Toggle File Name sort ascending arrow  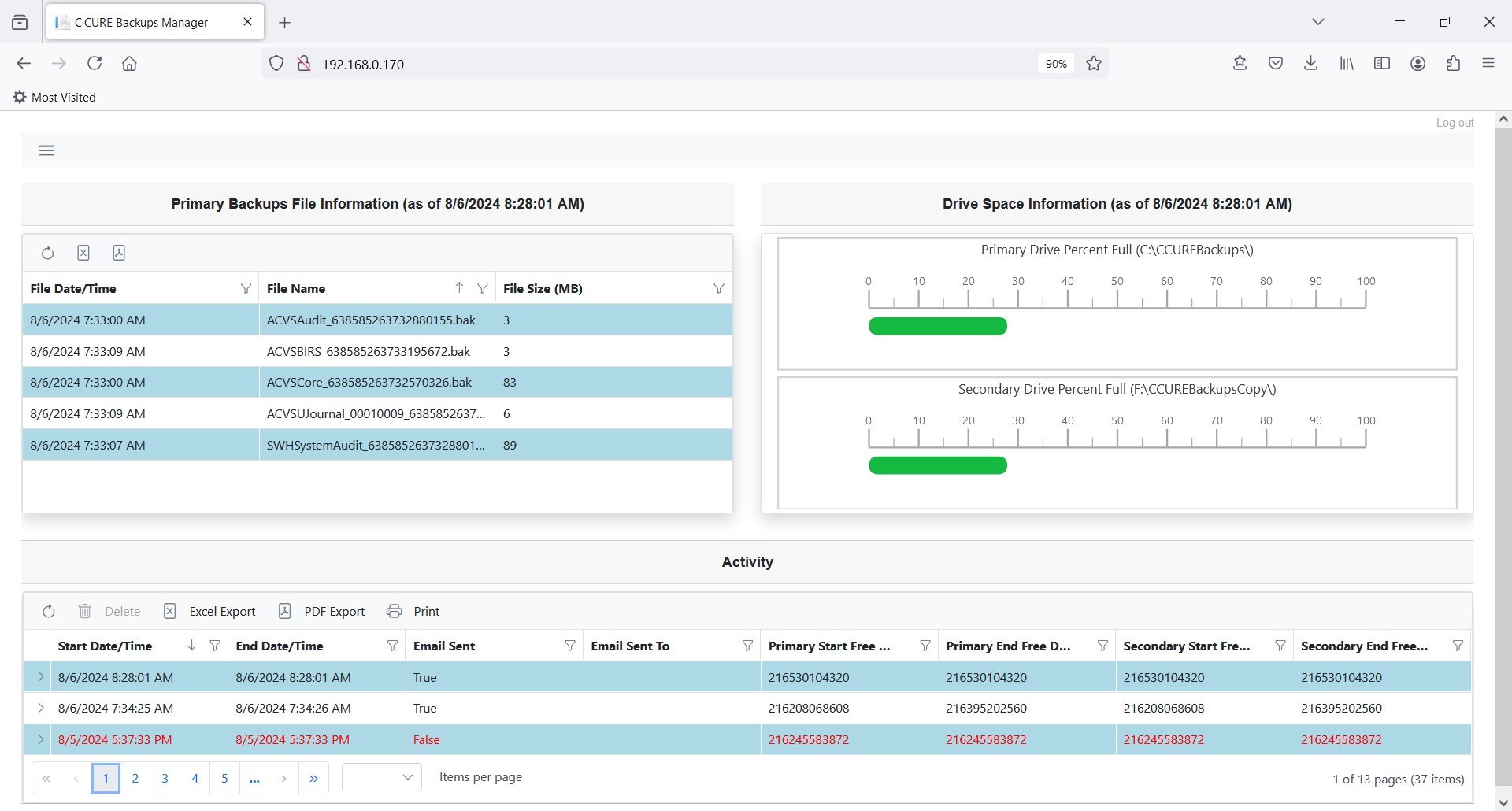click(459, 287)
